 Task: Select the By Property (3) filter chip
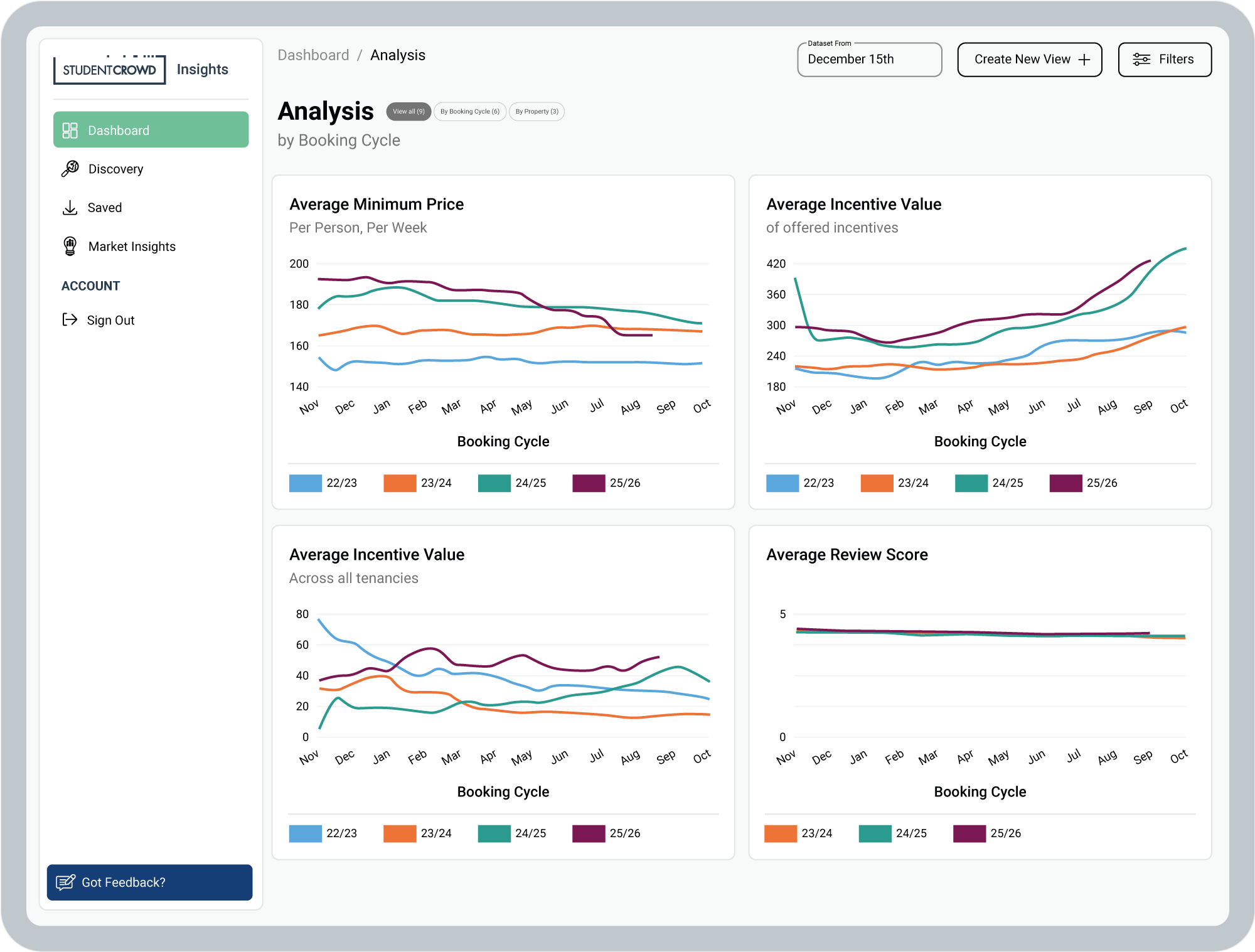coord(537,111)
